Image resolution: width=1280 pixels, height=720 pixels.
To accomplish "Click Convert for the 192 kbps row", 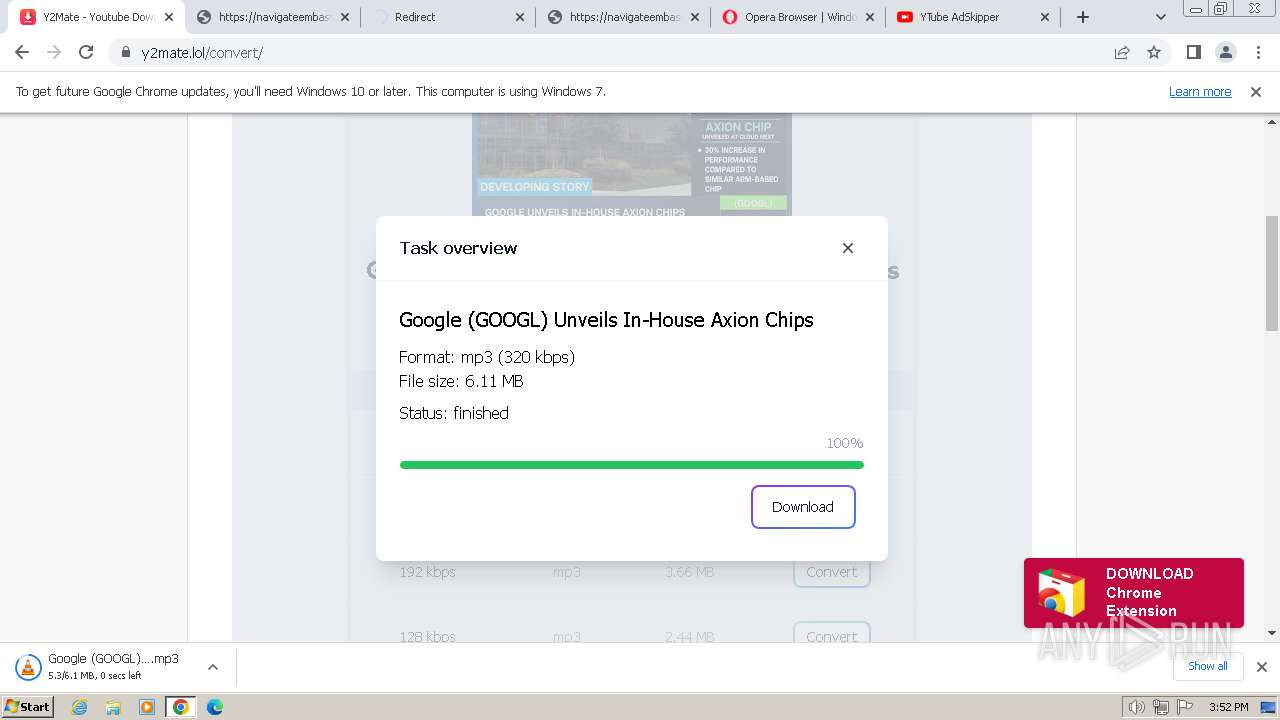I will coord(832,572).
